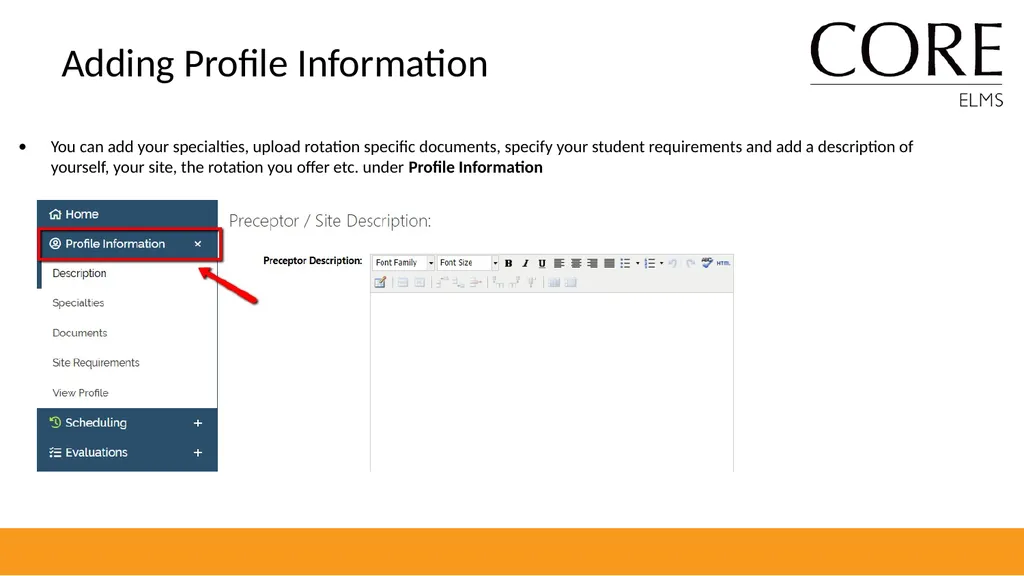Insert table column after icon
Image resolution: width=1024 pixels, height=576 pixels.
coord(515,282)
